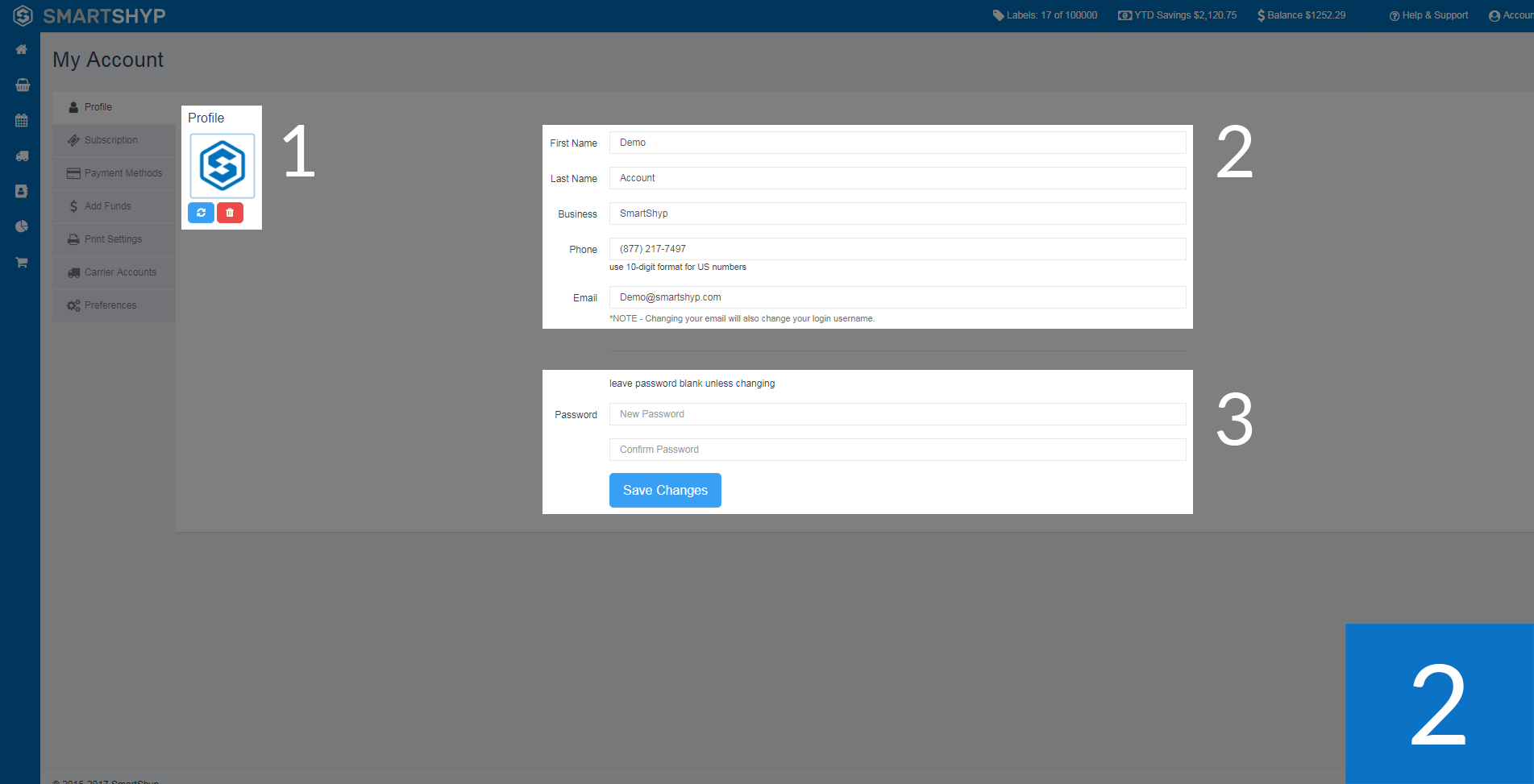Click the Labels 17 of 100000 indicator
The width and height of the screenshot is (1534, 784).
tap(1045, 15)
